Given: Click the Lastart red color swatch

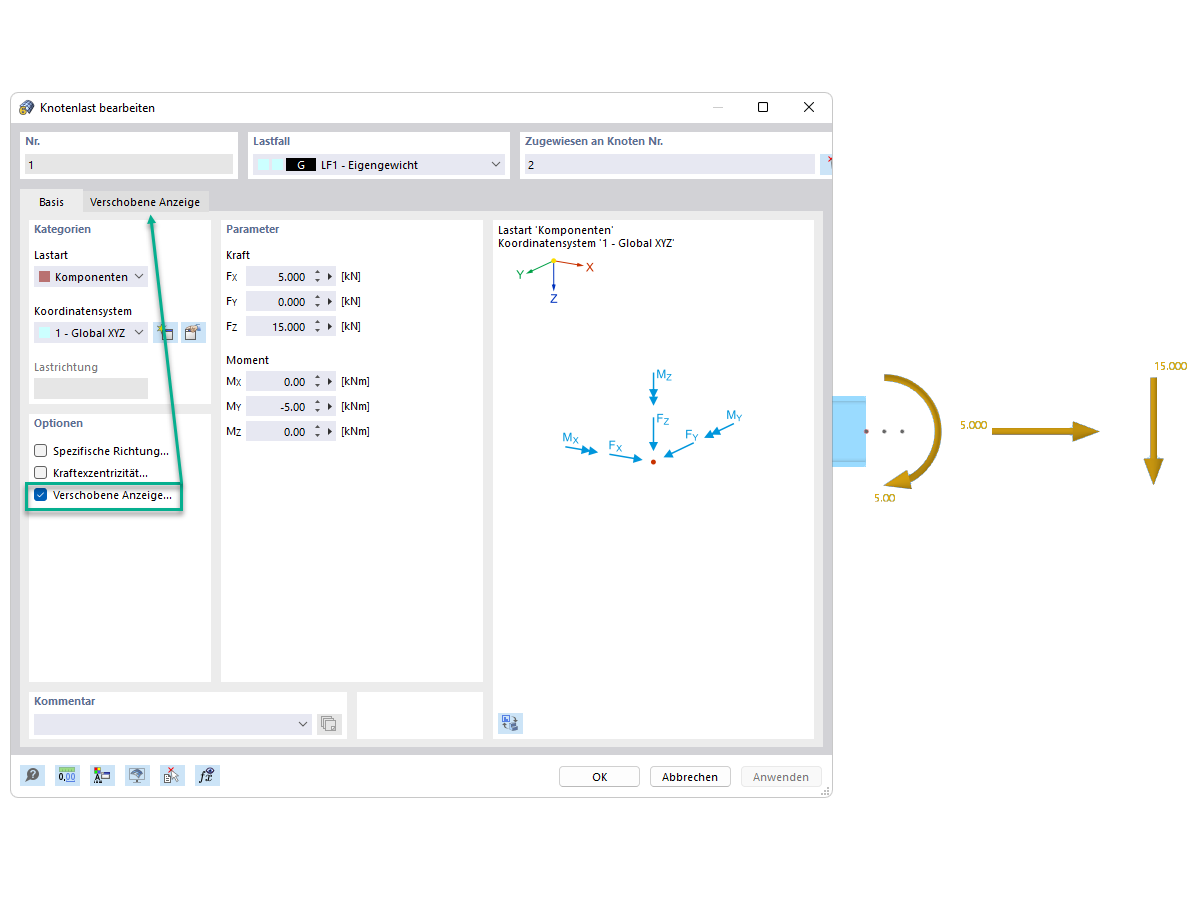Looking at the screenshot, I should pyautogui.click(x=44, y=277).
